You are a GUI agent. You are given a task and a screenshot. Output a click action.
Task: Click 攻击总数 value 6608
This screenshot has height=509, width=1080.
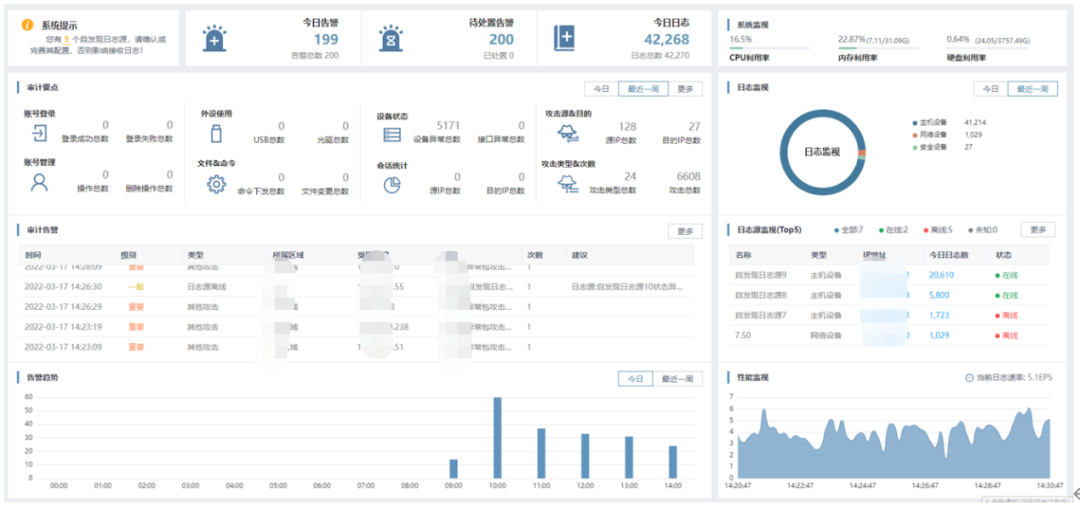689,176
